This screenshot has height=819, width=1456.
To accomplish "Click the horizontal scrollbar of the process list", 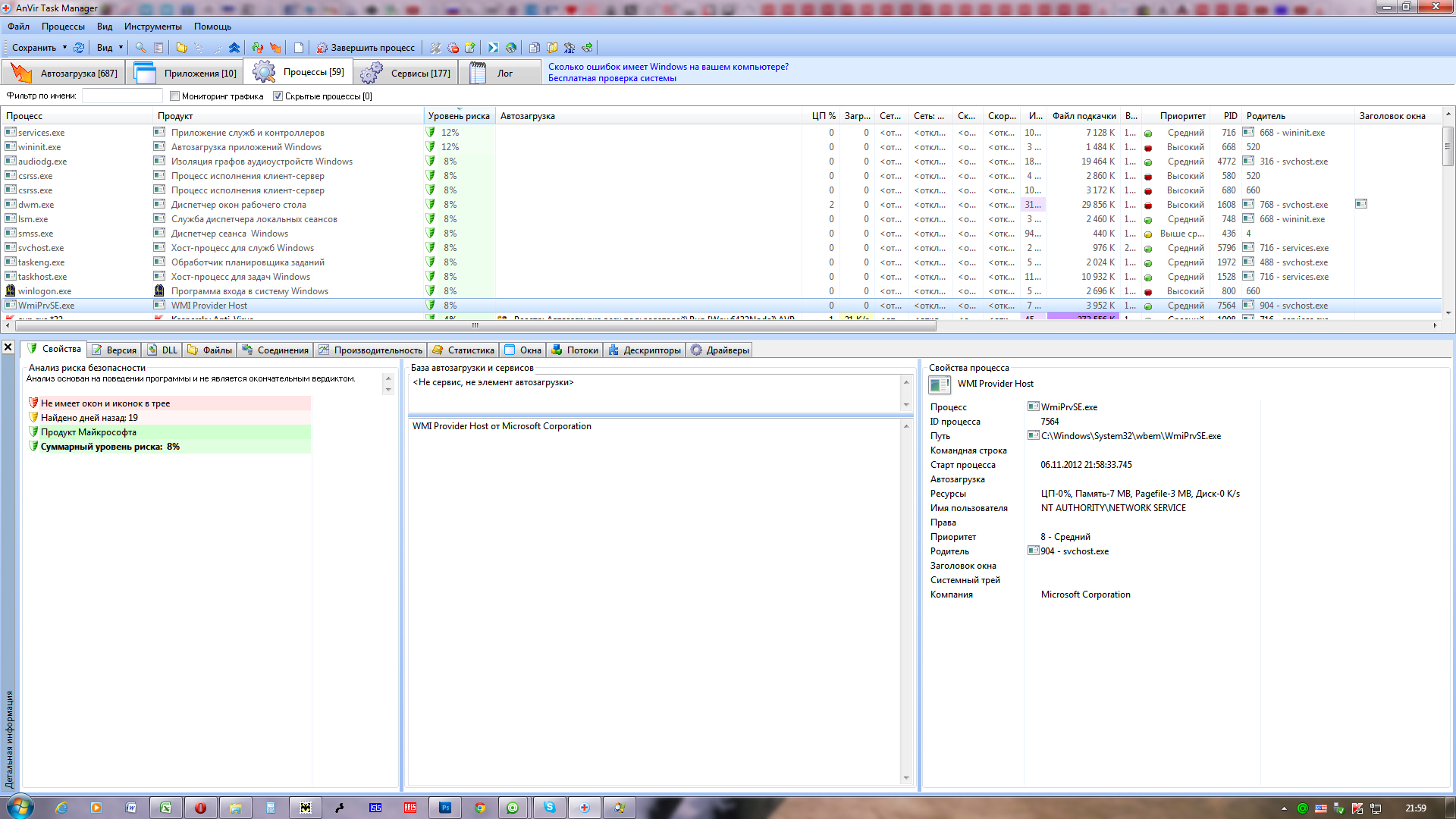I will pyautogui.click(x=475, y=325).
